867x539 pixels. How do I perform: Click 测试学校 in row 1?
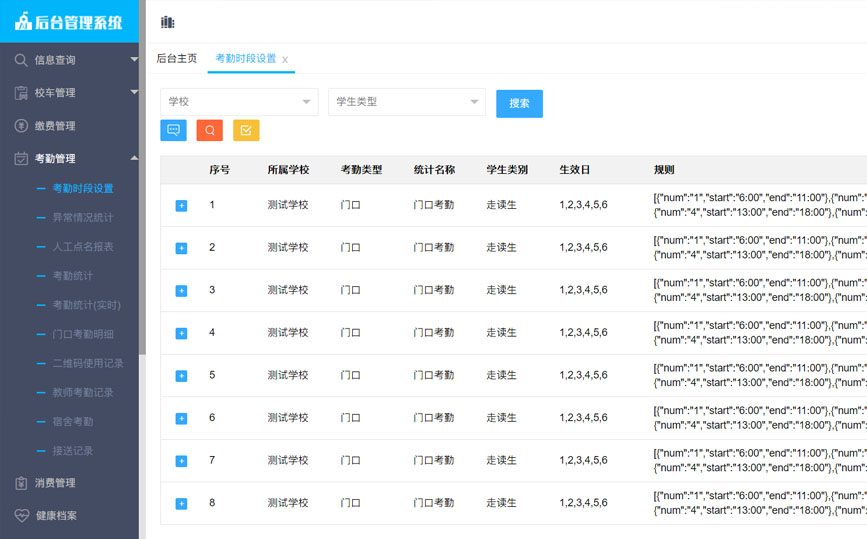tap(288, 205)
